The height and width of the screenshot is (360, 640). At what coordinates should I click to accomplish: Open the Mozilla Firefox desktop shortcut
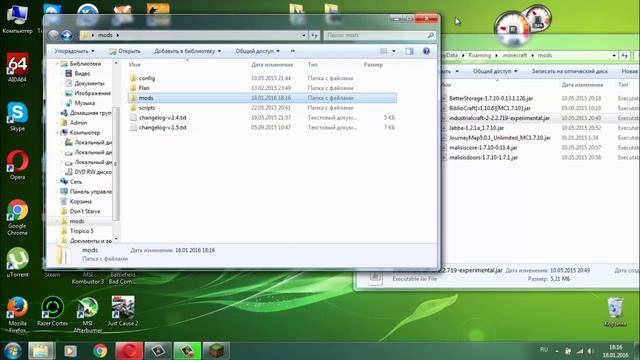click(x=17, y=314)
